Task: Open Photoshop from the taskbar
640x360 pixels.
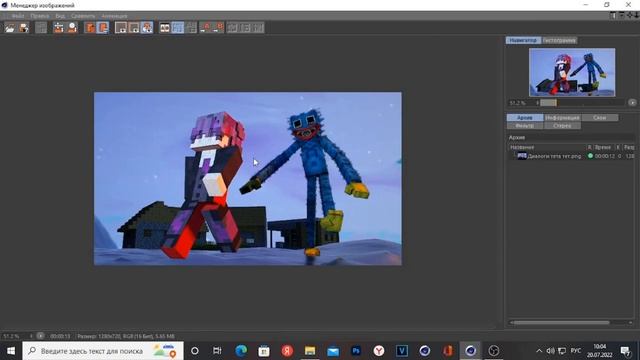Action: (x=356, y=351)
